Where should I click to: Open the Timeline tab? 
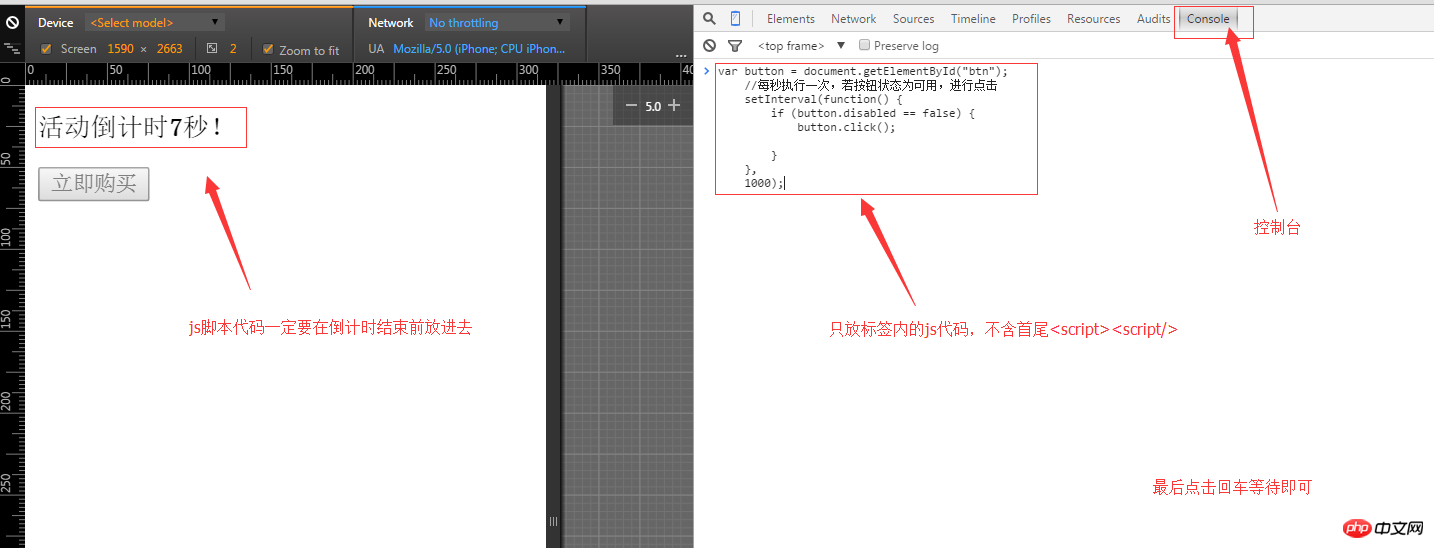click(x=973, y=19)
